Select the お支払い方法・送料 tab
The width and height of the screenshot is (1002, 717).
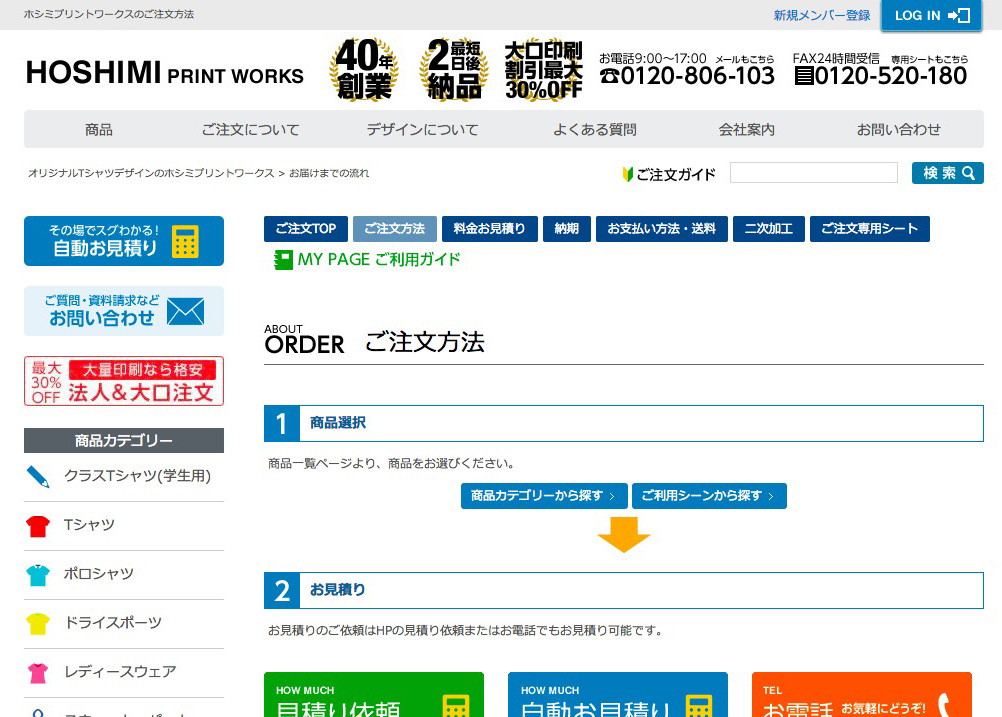(x=662, y=229)
